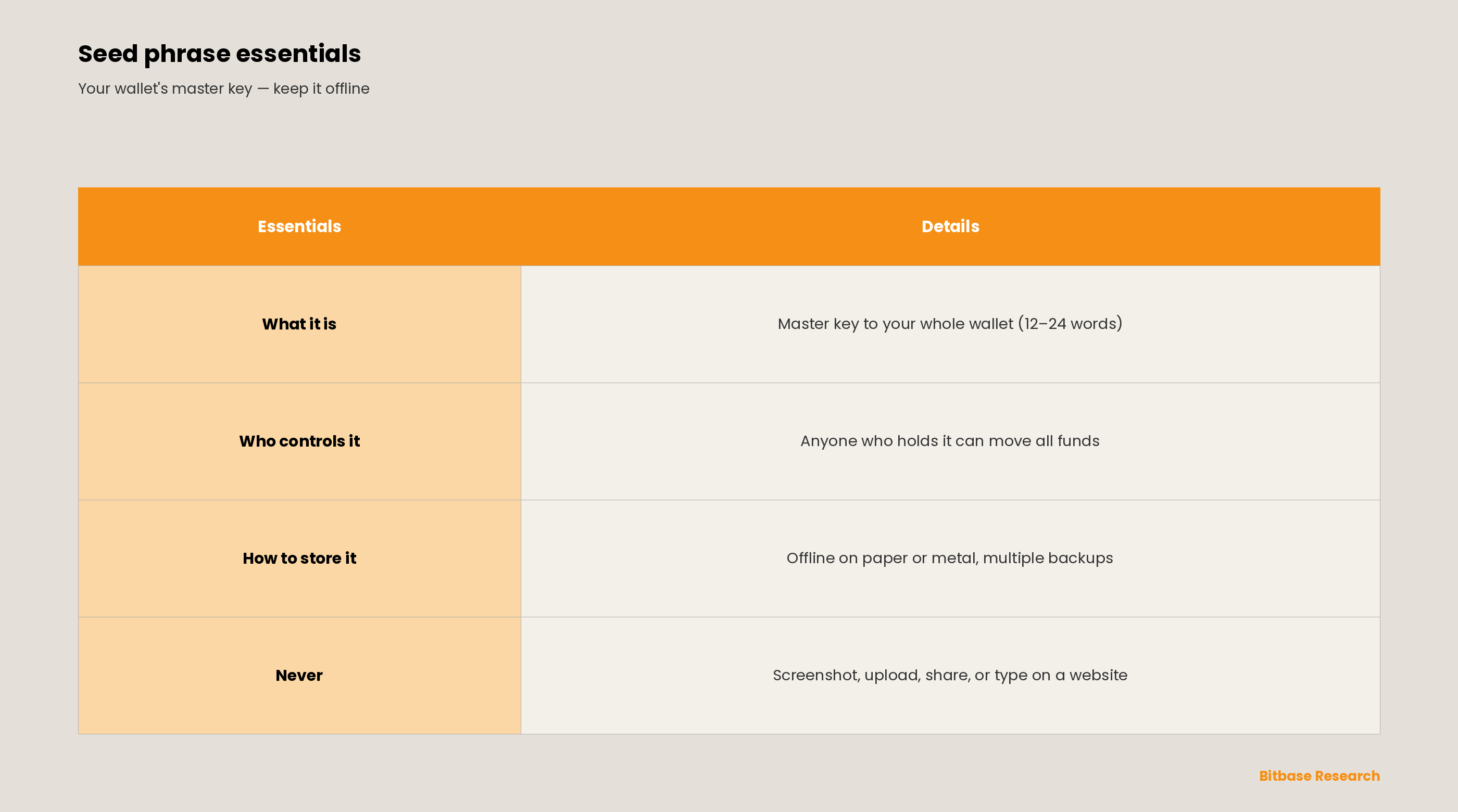
Task: Open the 'Bitbase Research' footer label
Action: point(1319,776)
